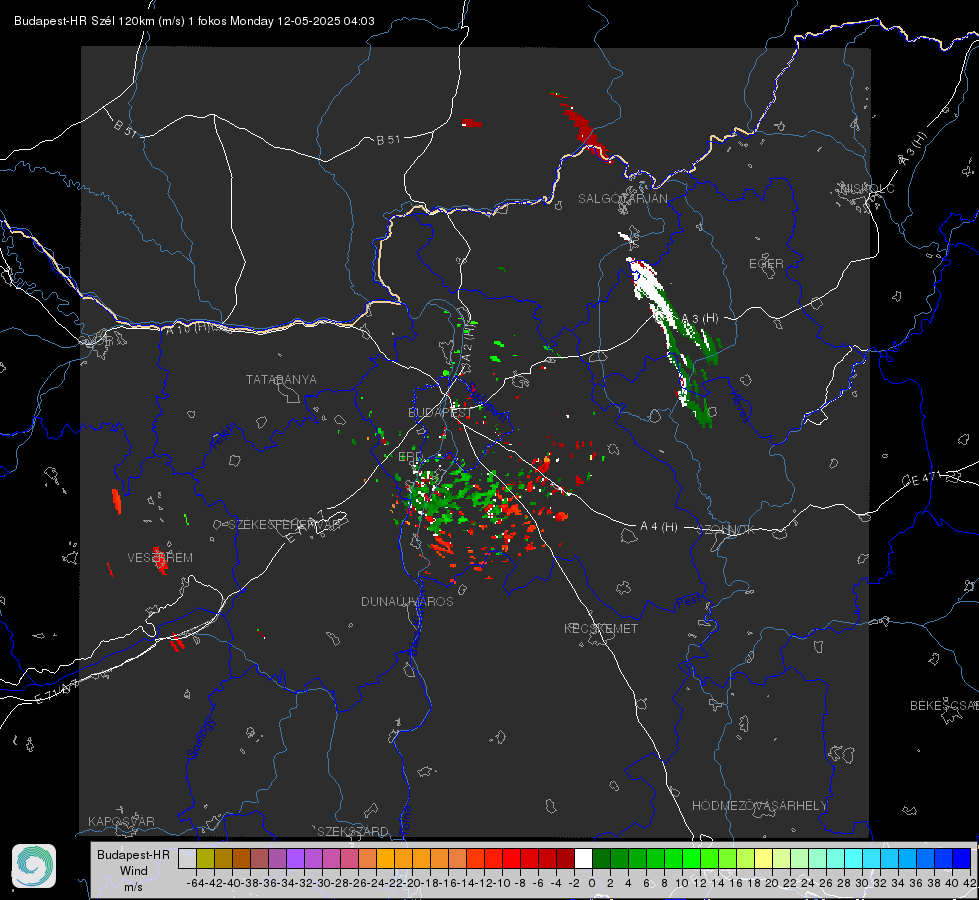Click the SZÉKESFEHÉRVÁR city label

[x=287, y=525]
